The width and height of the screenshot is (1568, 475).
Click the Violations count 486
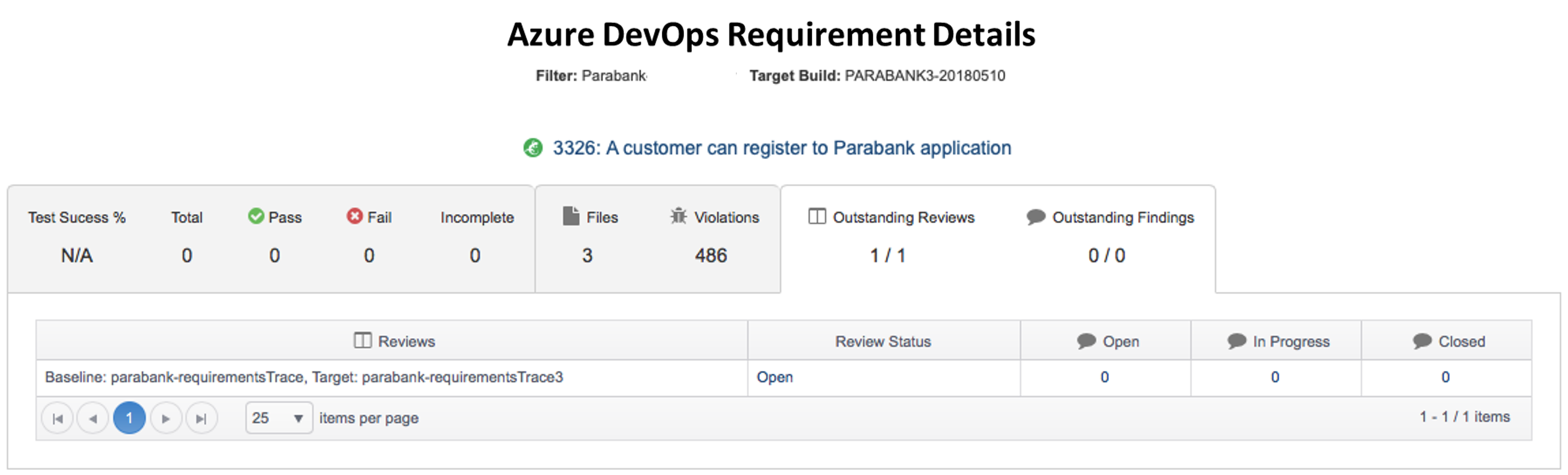pyautogui.click(x=710, y=255)
